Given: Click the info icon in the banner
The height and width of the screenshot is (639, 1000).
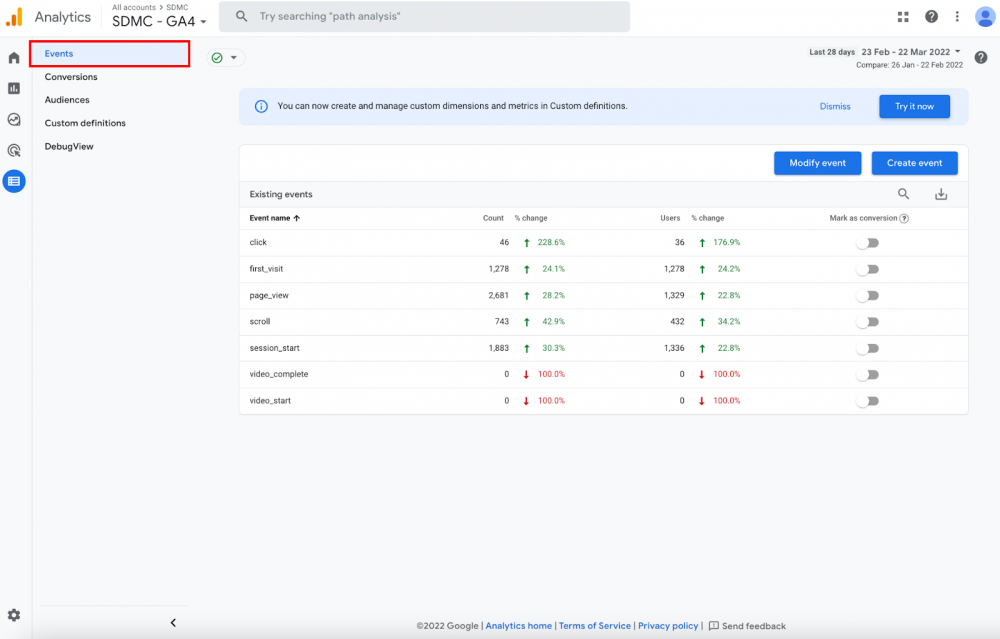Looking at the screenshot, I should [x=261, y=106].
